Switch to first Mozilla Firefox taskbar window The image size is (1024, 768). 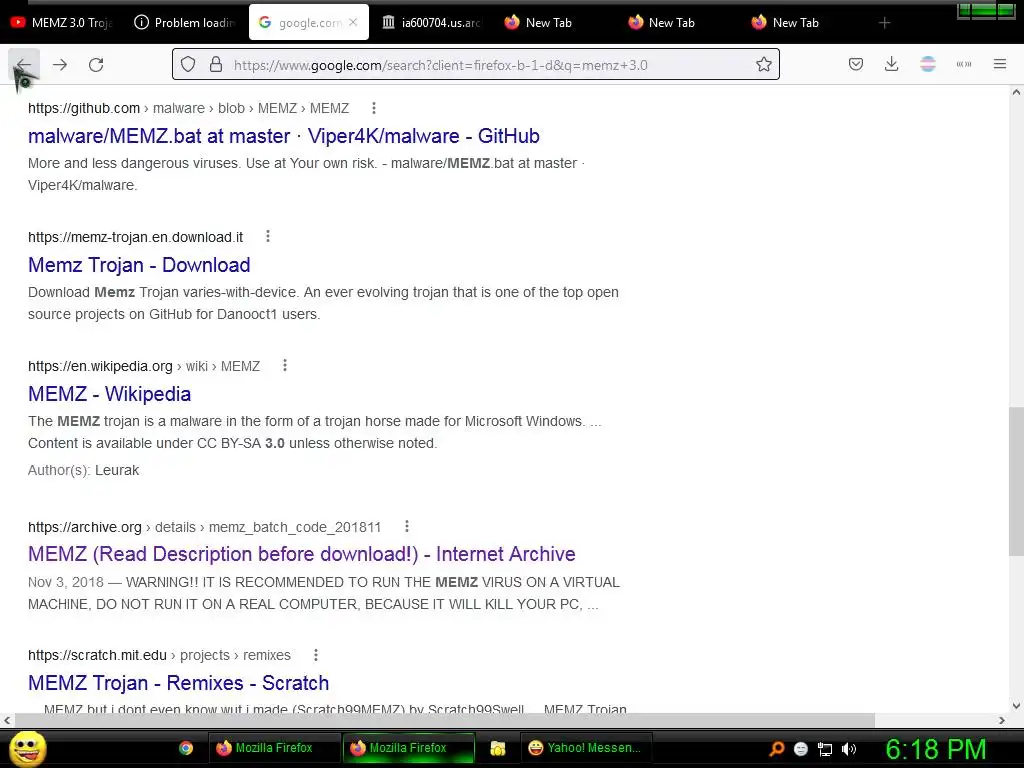(274, 748)
